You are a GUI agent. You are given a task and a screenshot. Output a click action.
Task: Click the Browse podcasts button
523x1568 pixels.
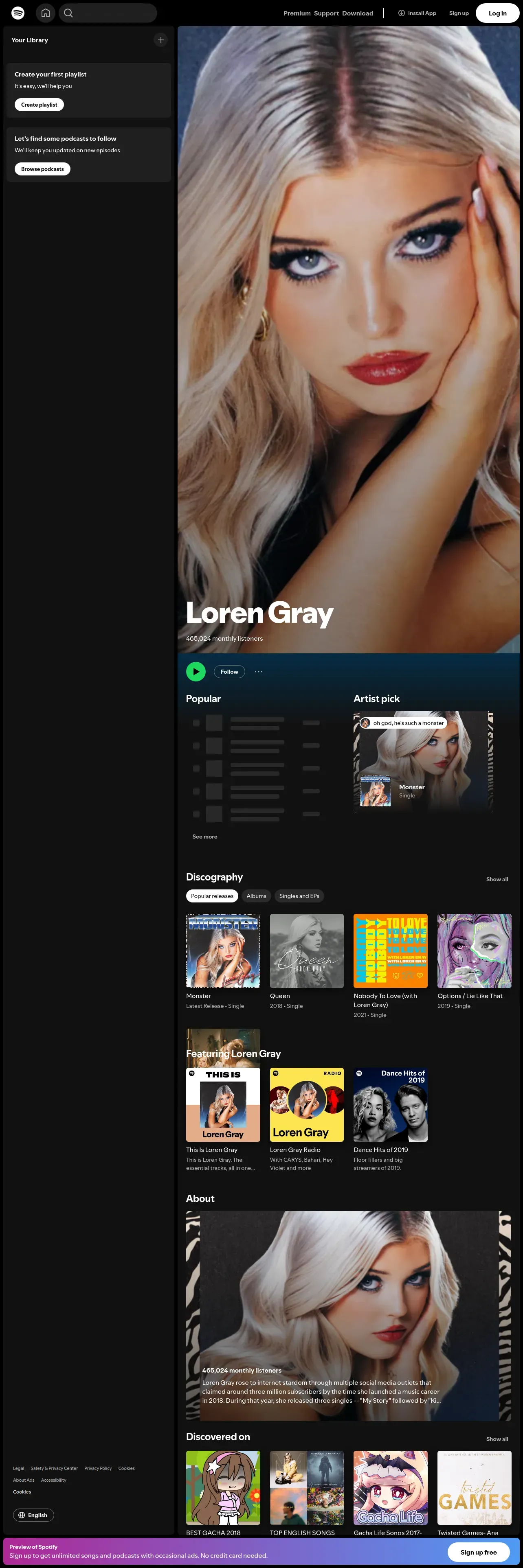click(42, 169)
